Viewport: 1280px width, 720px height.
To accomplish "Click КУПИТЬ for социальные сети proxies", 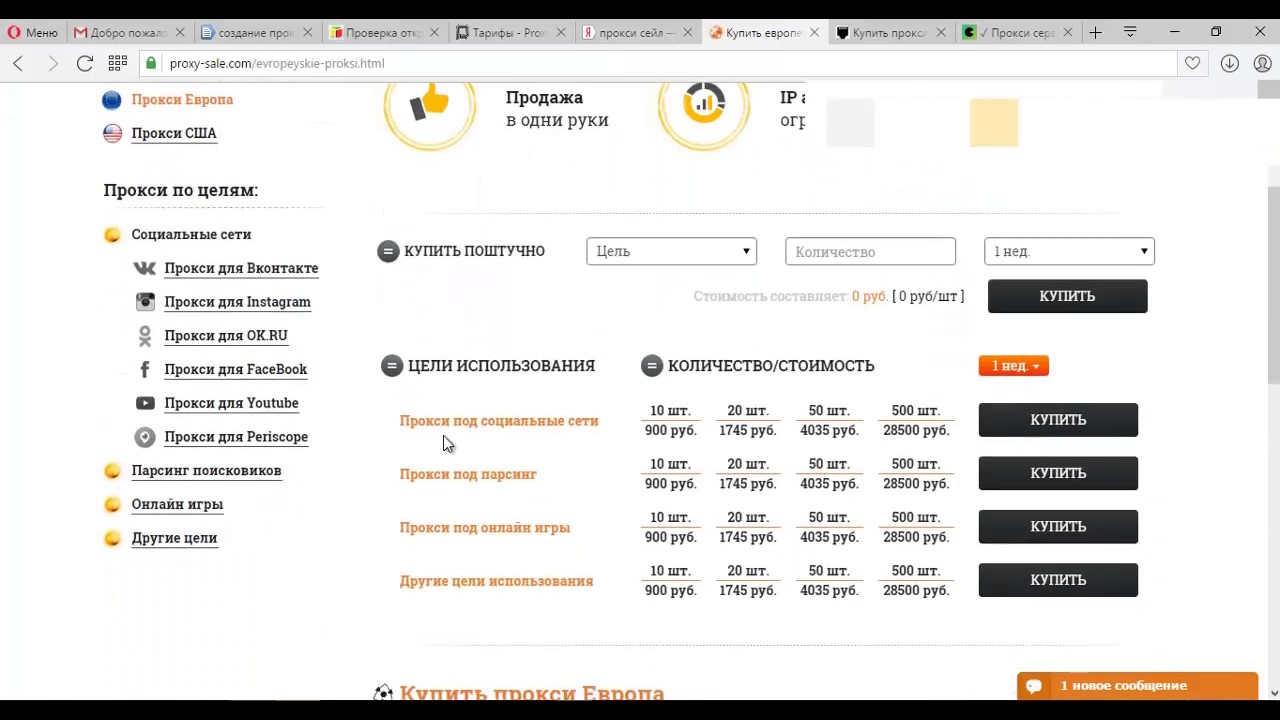I will 1058,420.
